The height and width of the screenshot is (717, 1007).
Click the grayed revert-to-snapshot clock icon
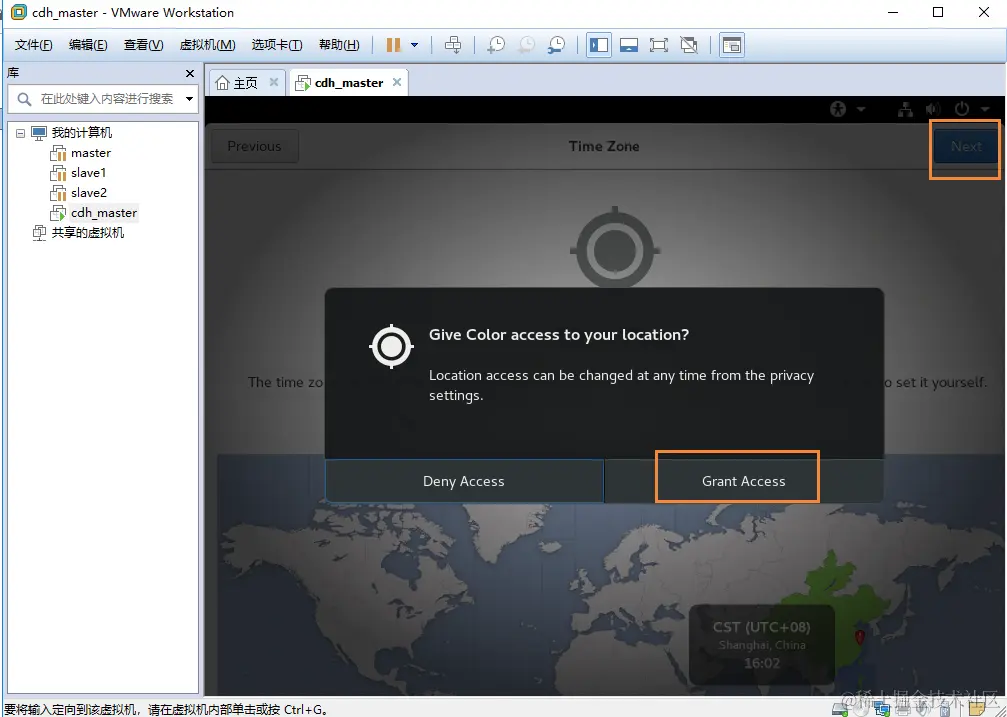(x=527, y=45)
